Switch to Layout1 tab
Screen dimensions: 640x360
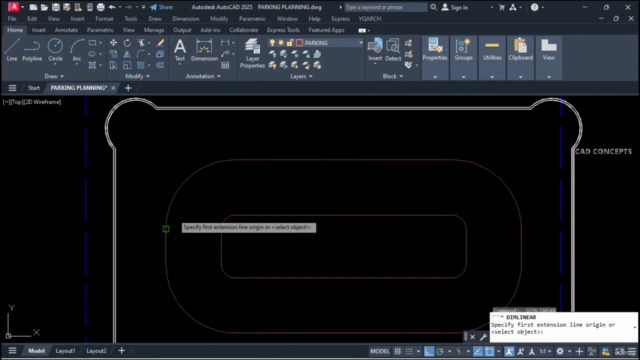[65, 351]
